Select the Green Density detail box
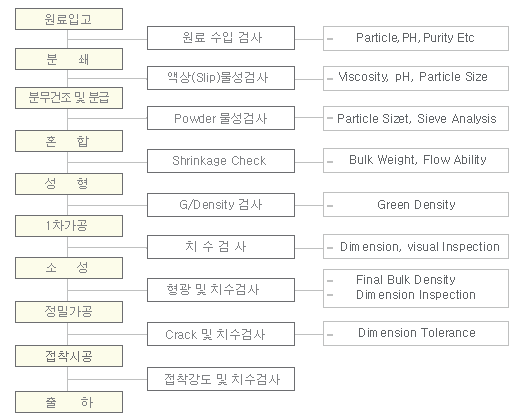 pos(416,204)
